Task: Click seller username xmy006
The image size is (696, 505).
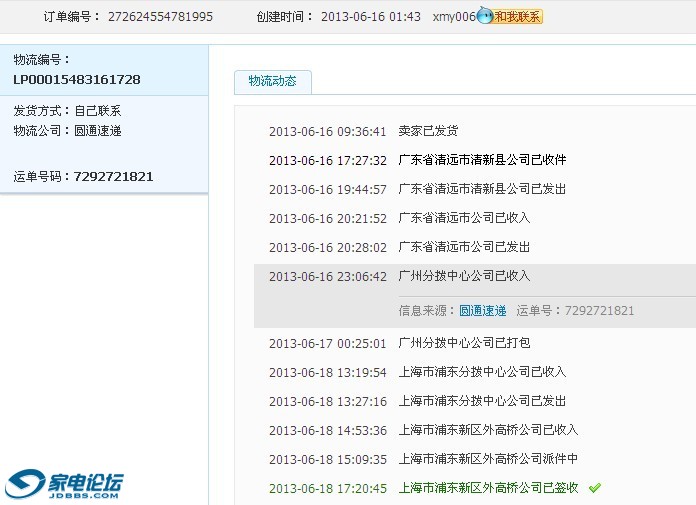Action: [x=454, y=17]
